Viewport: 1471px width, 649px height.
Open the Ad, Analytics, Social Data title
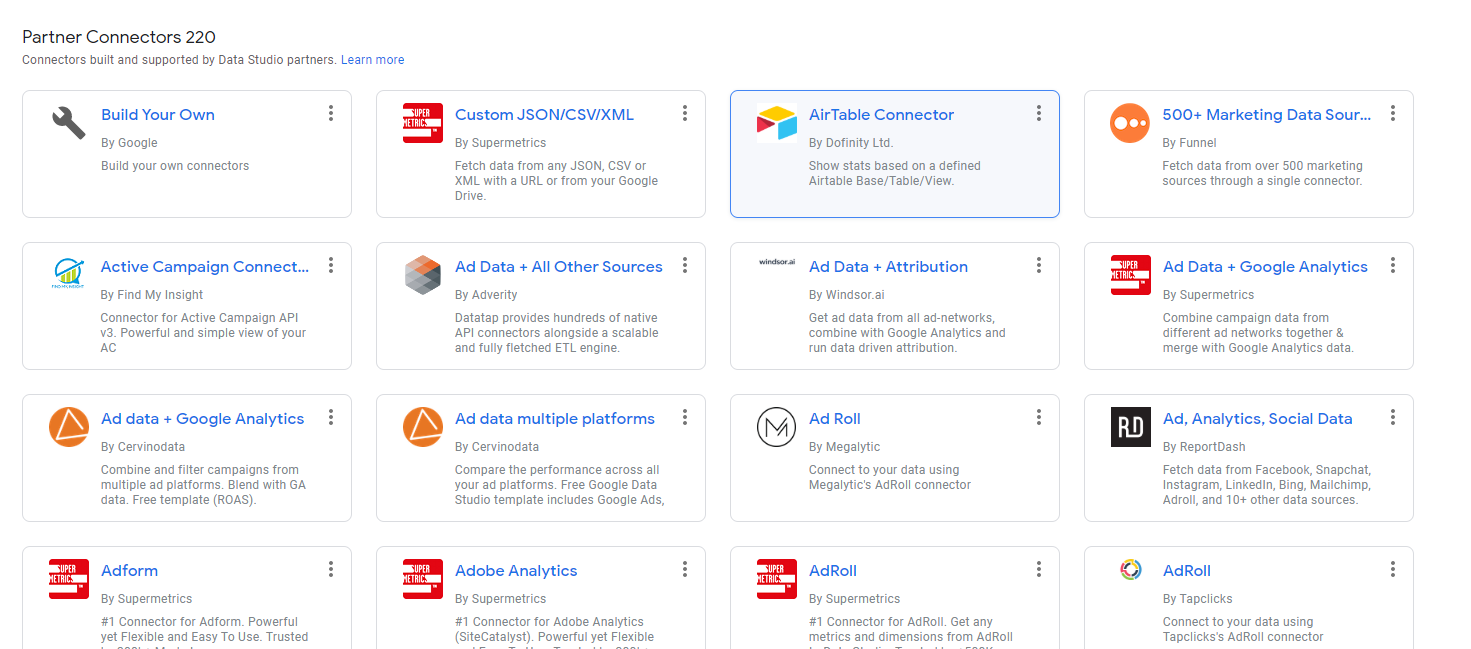coord(1257,419)
